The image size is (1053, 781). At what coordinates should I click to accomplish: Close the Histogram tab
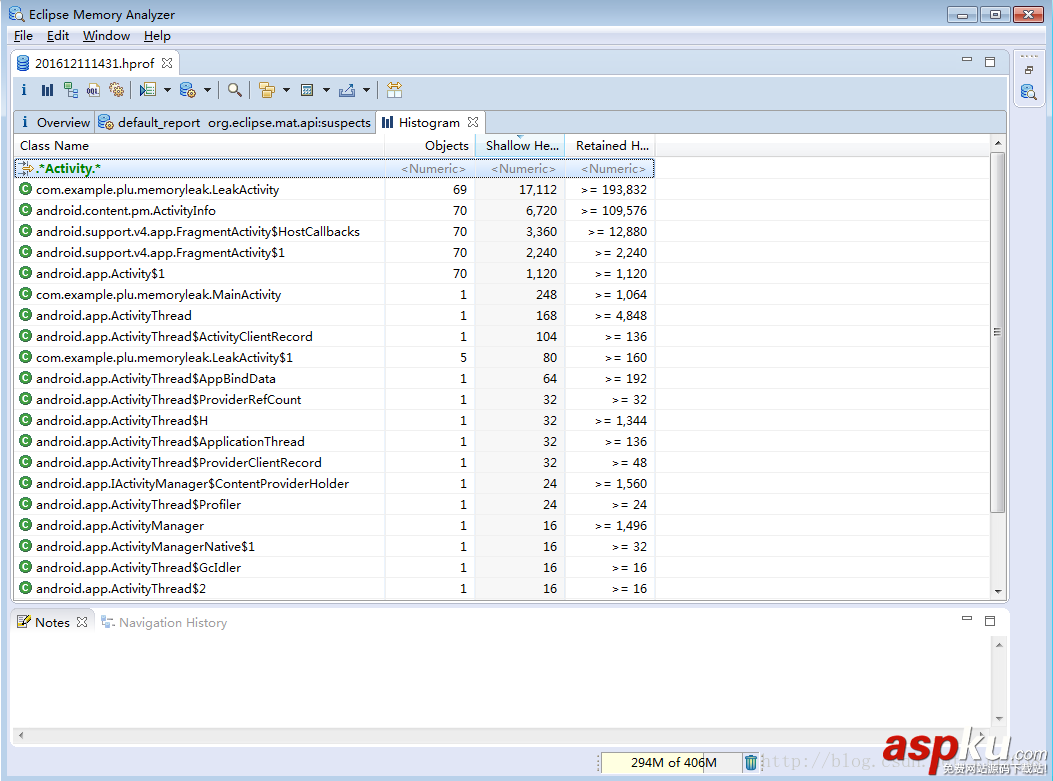pyautogui.click(x=473, y=122)
